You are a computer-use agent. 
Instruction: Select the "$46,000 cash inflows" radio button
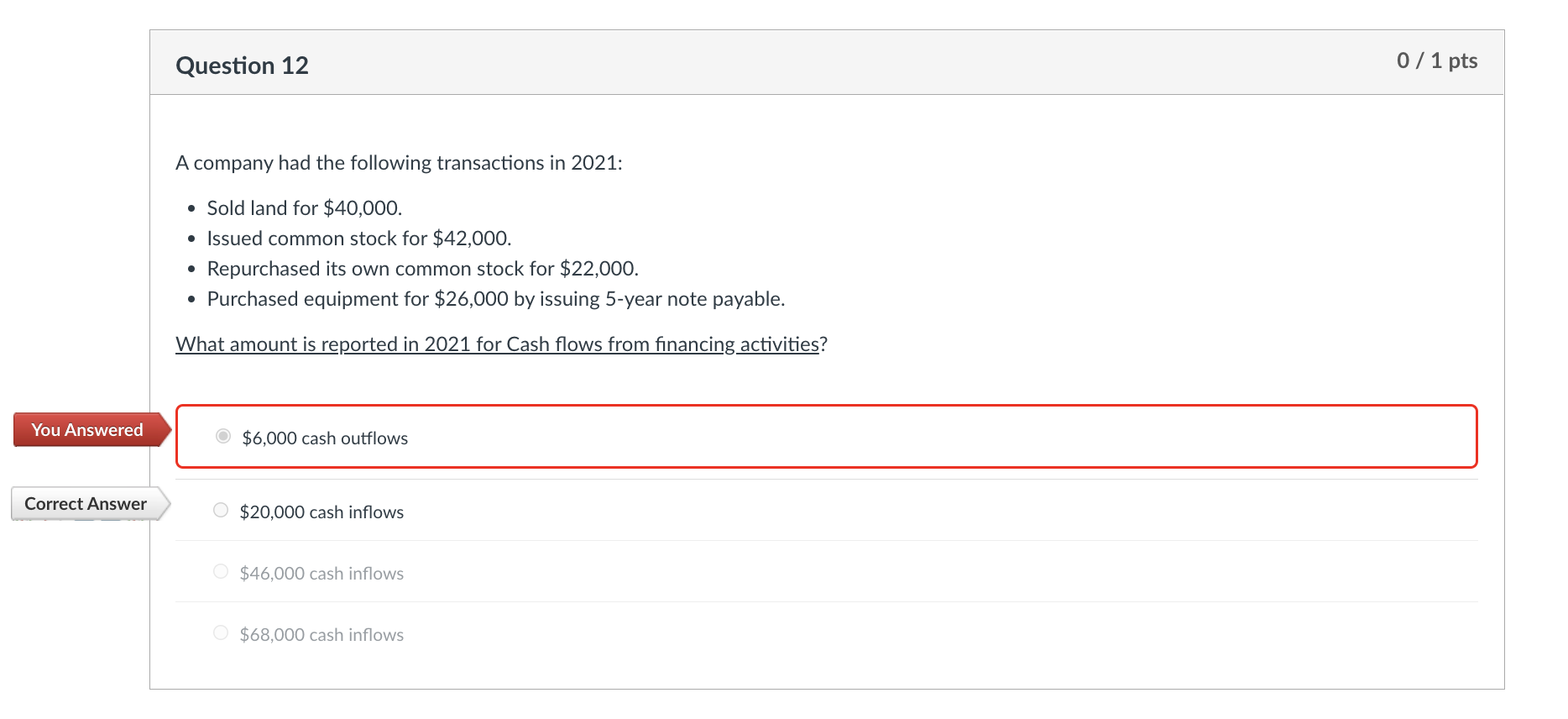click(220, 570)
